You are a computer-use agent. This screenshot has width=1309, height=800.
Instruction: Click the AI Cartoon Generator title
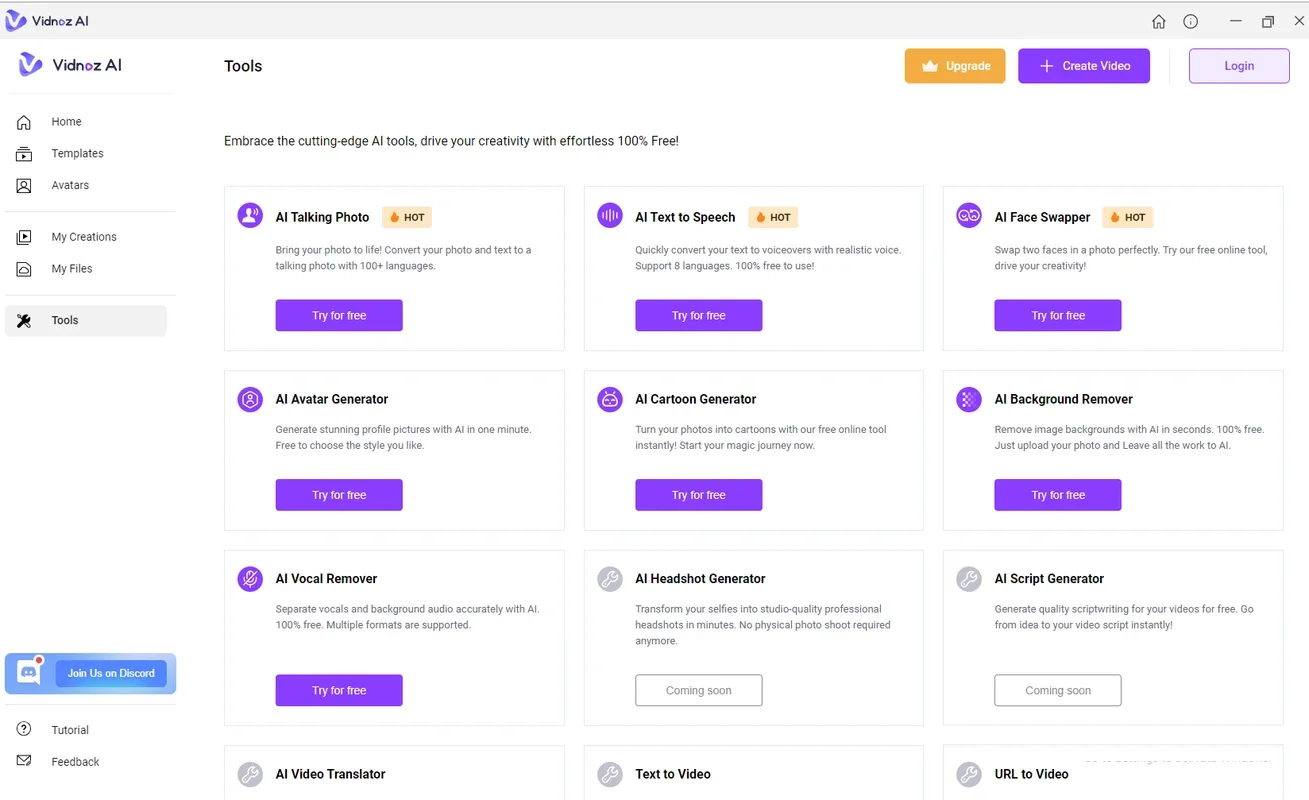(x=696, y=399)
